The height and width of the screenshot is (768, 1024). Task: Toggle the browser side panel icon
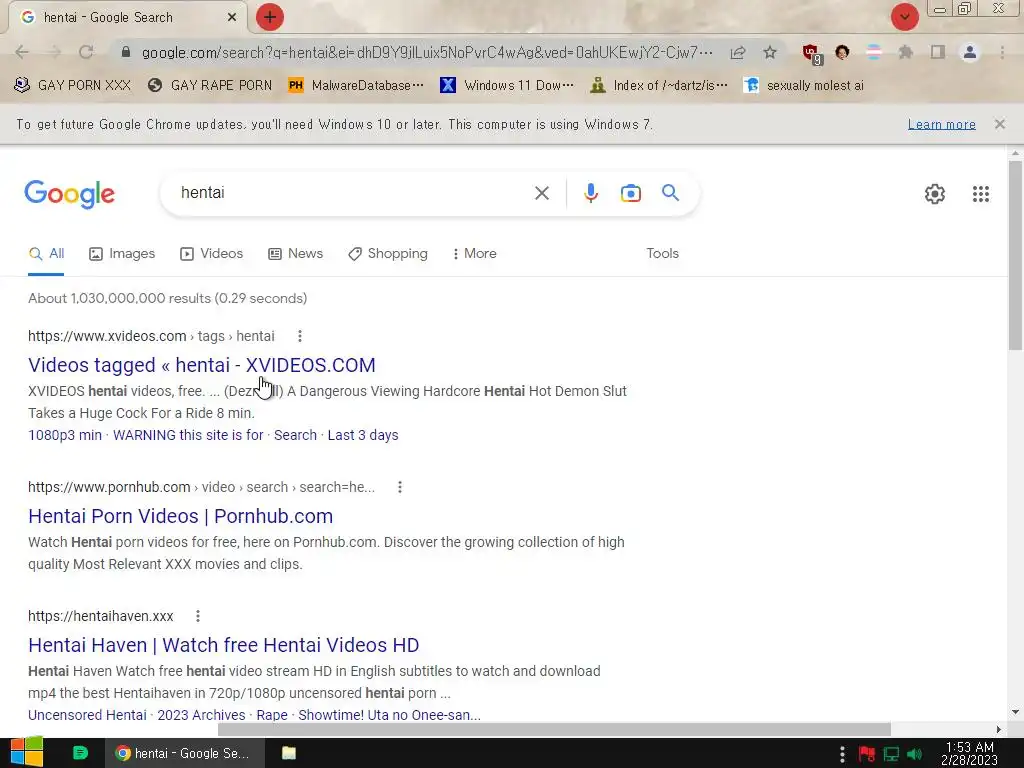pyautogui.click(x=938, y=52)
